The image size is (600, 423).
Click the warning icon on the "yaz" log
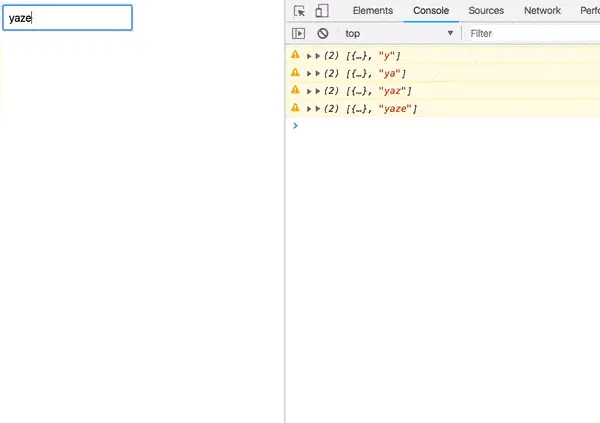pos(295,91)
